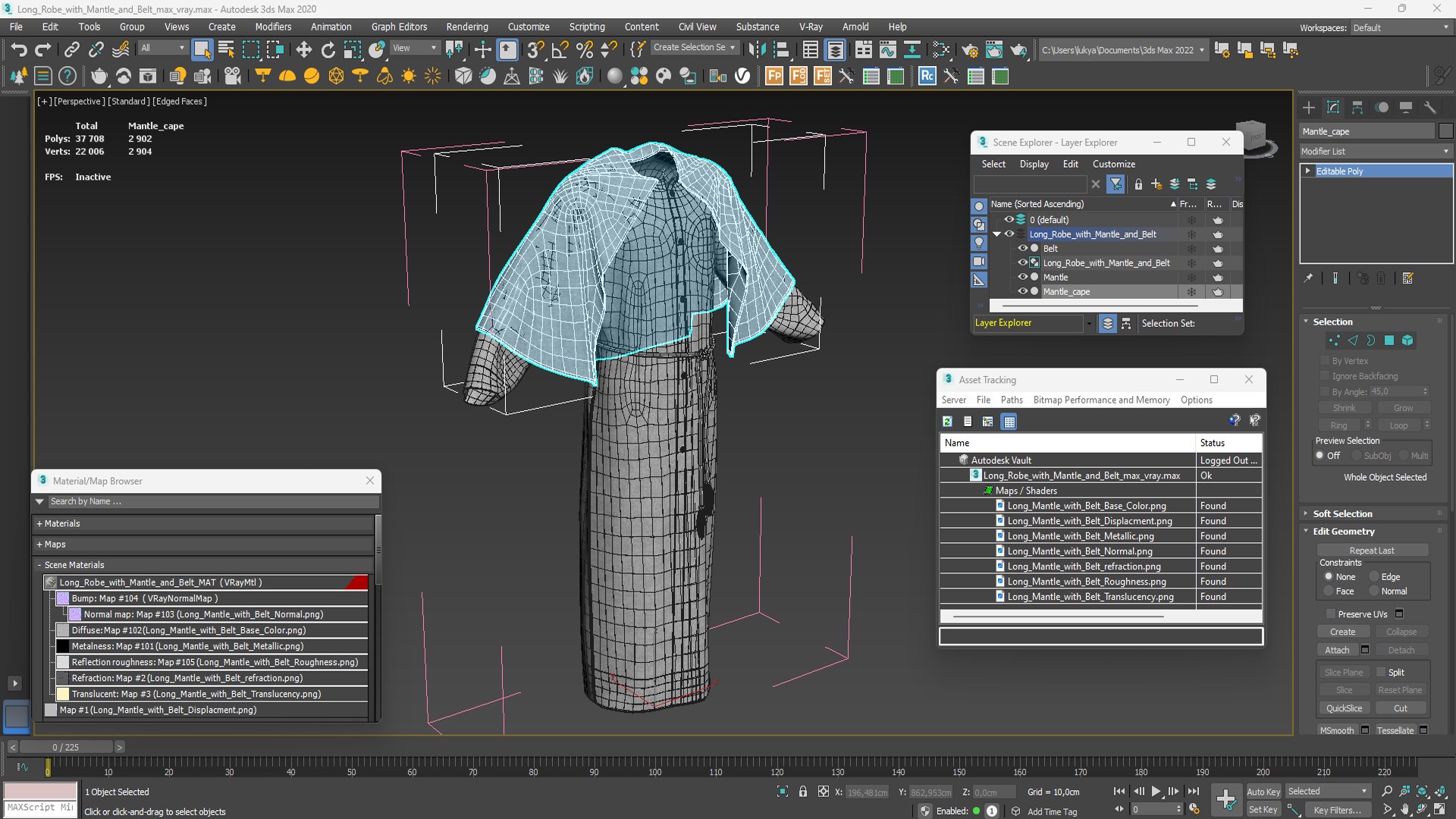The image size is (1456, 819).
Task: Open the Workspaces Default dropdown
Action: tap(1401, 27)
